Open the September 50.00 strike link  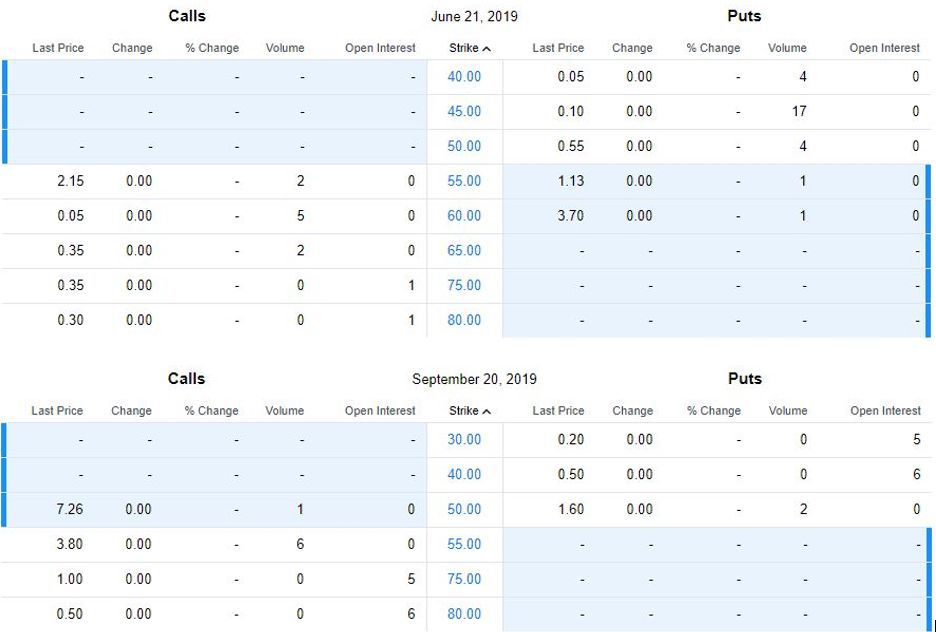[464, 509]
